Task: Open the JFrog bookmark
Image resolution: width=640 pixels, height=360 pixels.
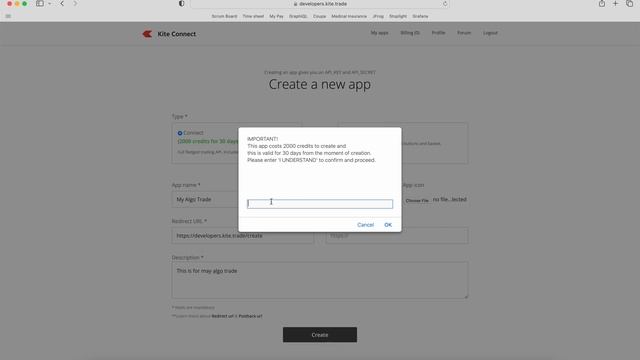Action: pos(378,16)
